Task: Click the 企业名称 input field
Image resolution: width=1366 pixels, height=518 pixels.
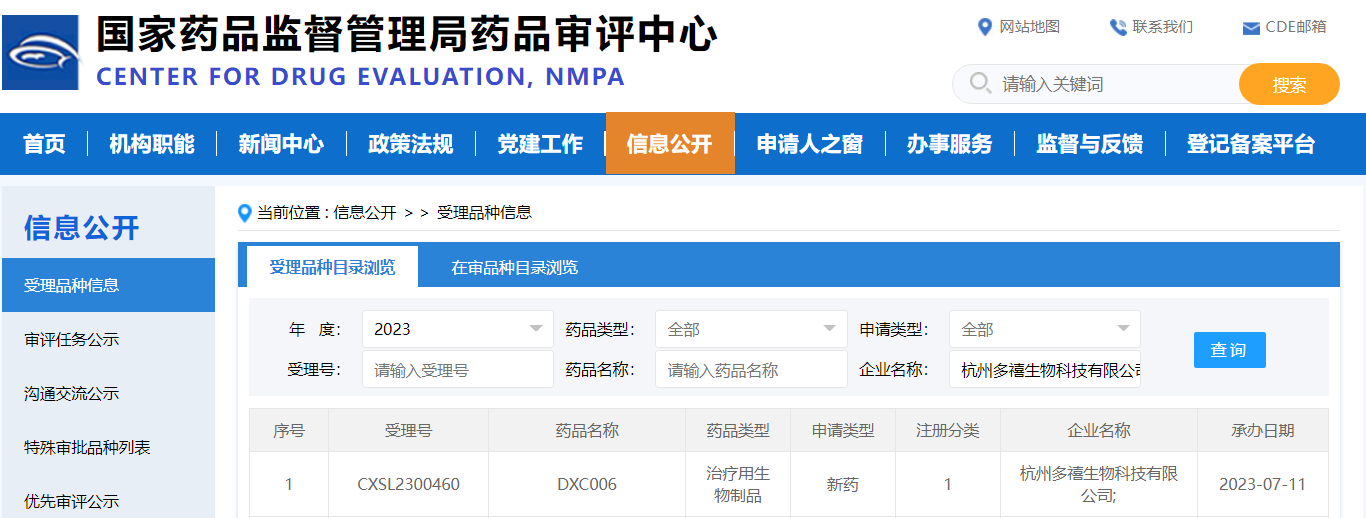Action: pyautogui.click(x=1044, y=370)
